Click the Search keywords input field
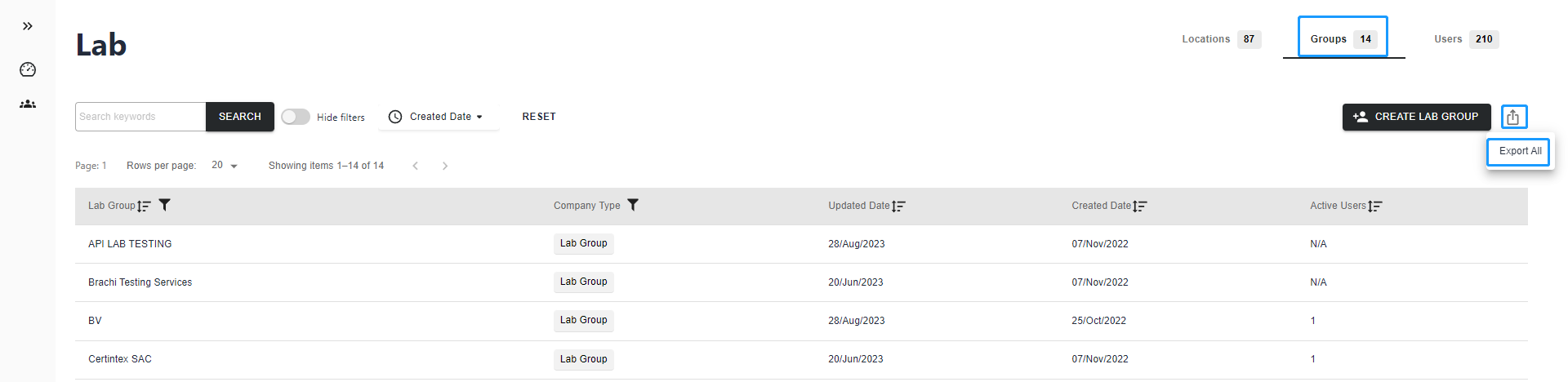The width and height of the screenshot is (1568, 382). [x=140, y=117]
